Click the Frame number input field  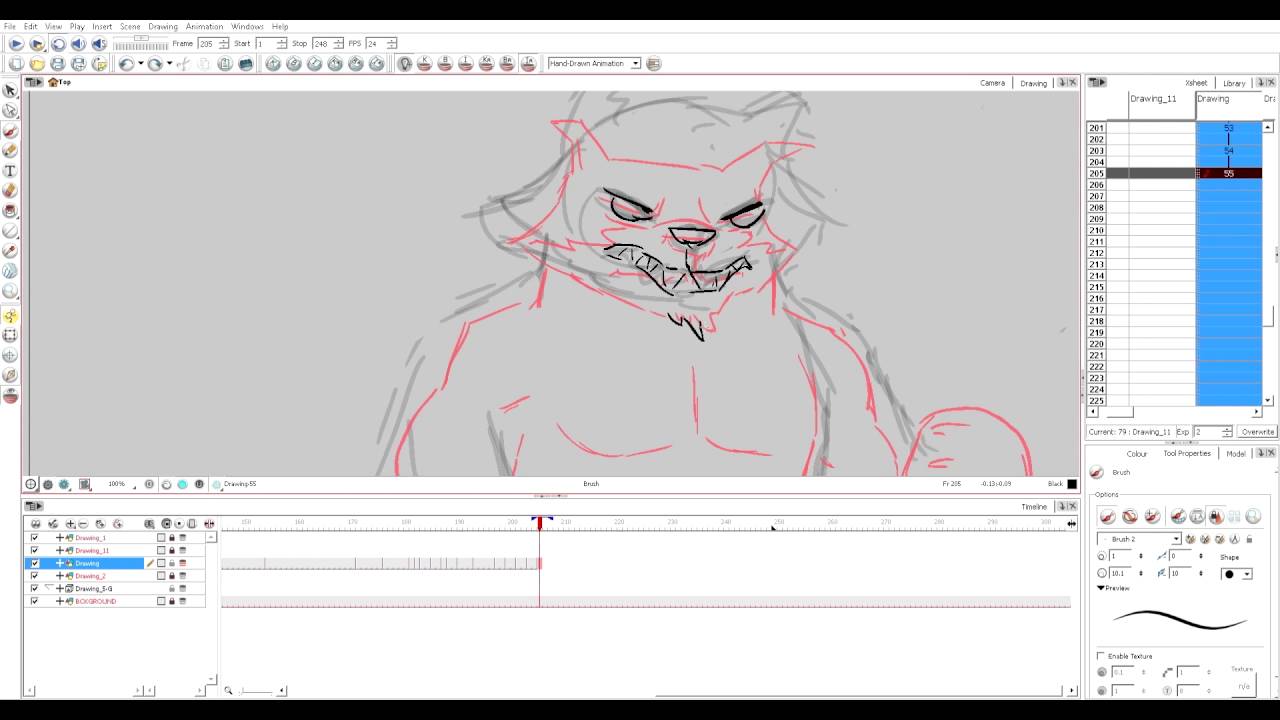coord(207,44)
